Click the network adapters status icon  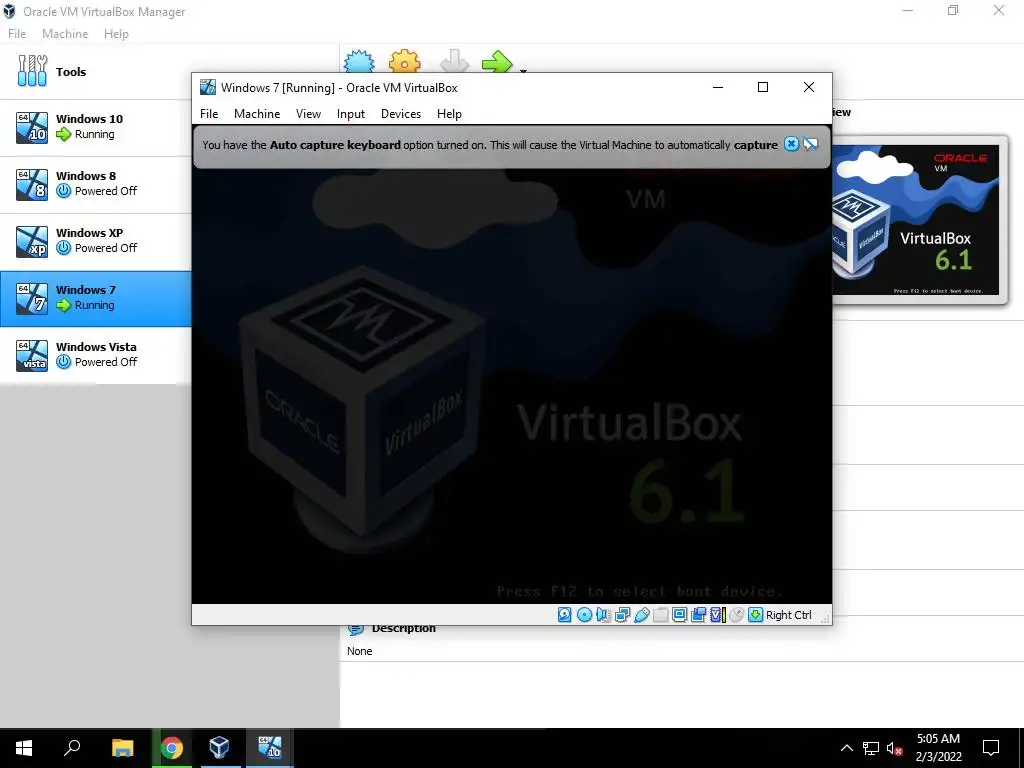[x=622, y=615]
